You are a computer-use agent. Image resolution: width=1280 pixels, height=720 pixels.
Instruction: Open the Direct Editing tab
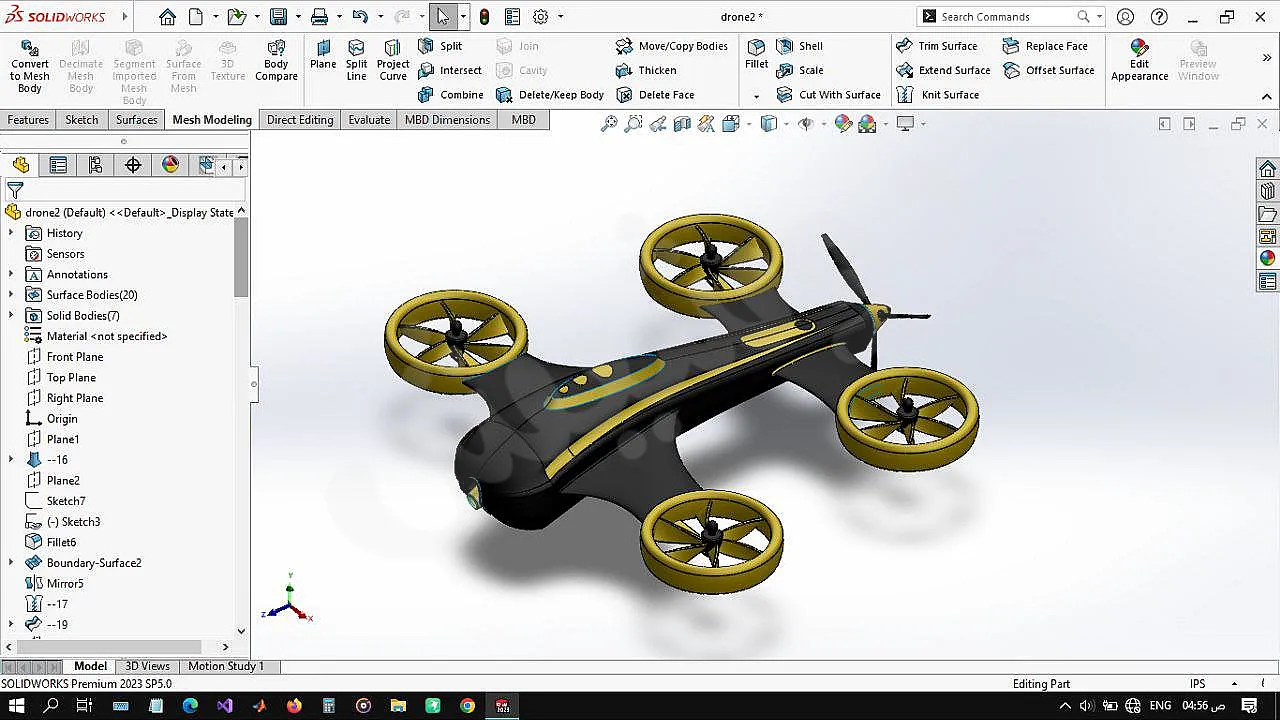(x=300, y=120)
